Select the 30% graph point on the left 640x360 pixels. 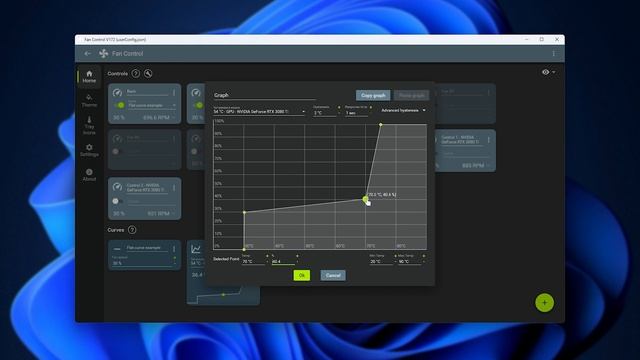click(x=244, y=212)
